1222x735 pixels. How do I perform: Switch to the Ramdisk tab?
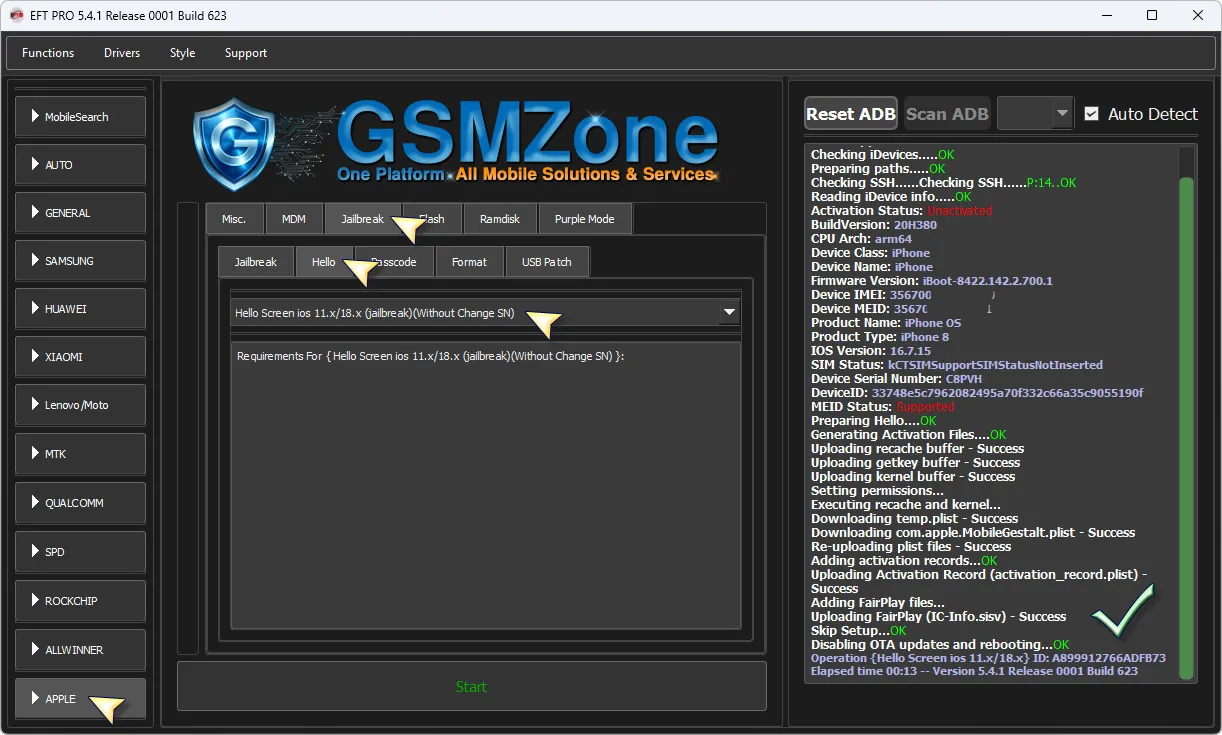click(499, 219)
